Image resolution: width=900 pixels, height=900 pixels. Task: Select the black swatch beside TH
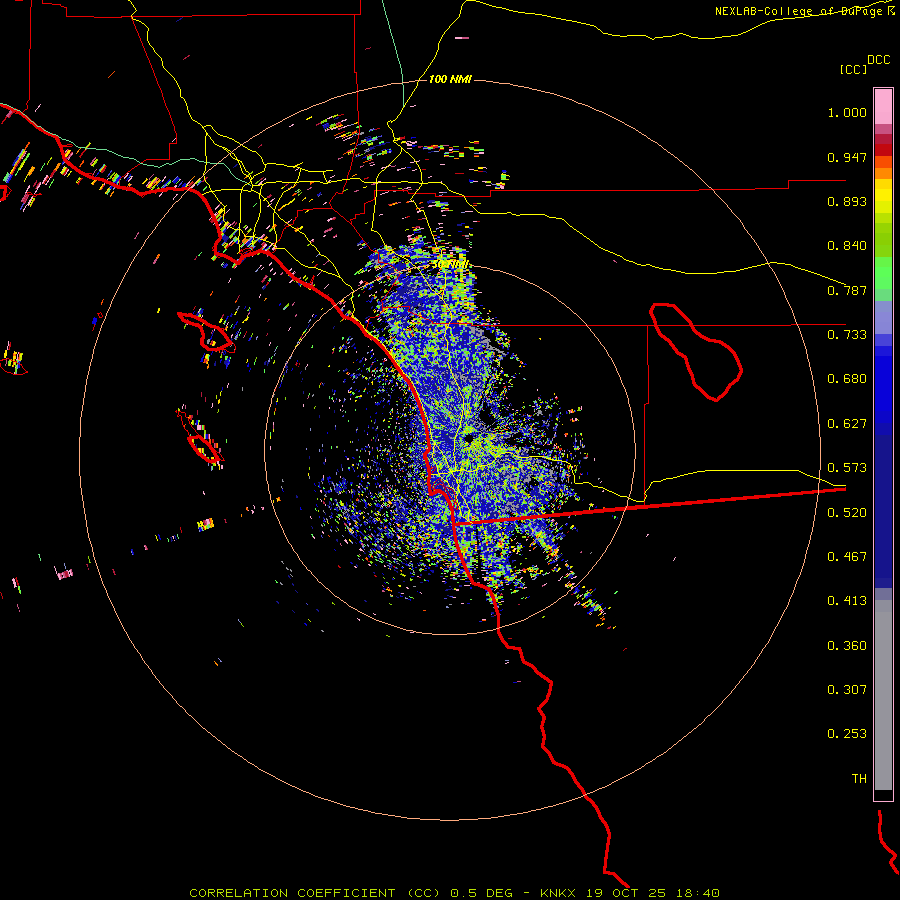(x=883, y=794)
